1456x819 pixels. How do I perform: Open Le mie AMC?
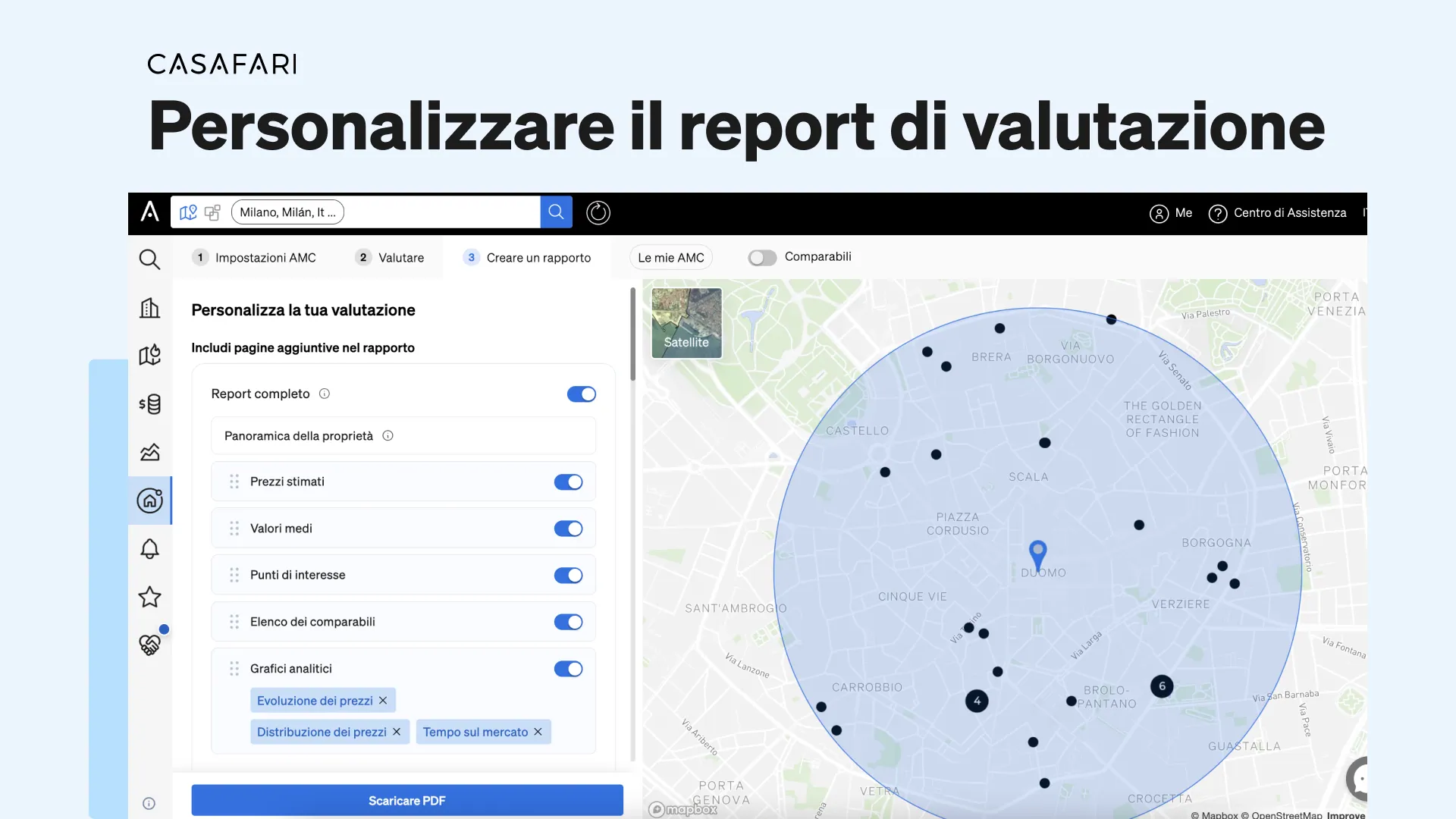tap(671, 258)
